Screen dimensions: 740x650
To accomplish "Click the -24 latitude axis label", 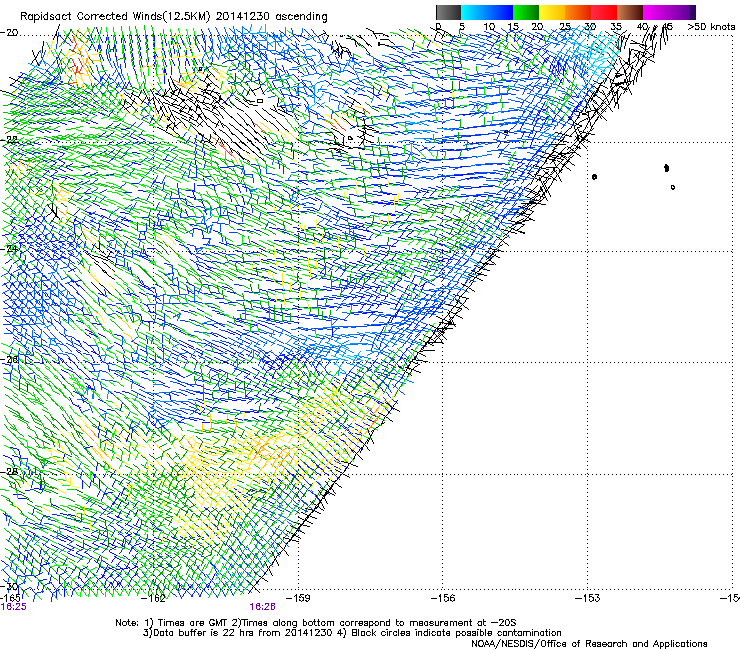I will click(x=10, y=249).
